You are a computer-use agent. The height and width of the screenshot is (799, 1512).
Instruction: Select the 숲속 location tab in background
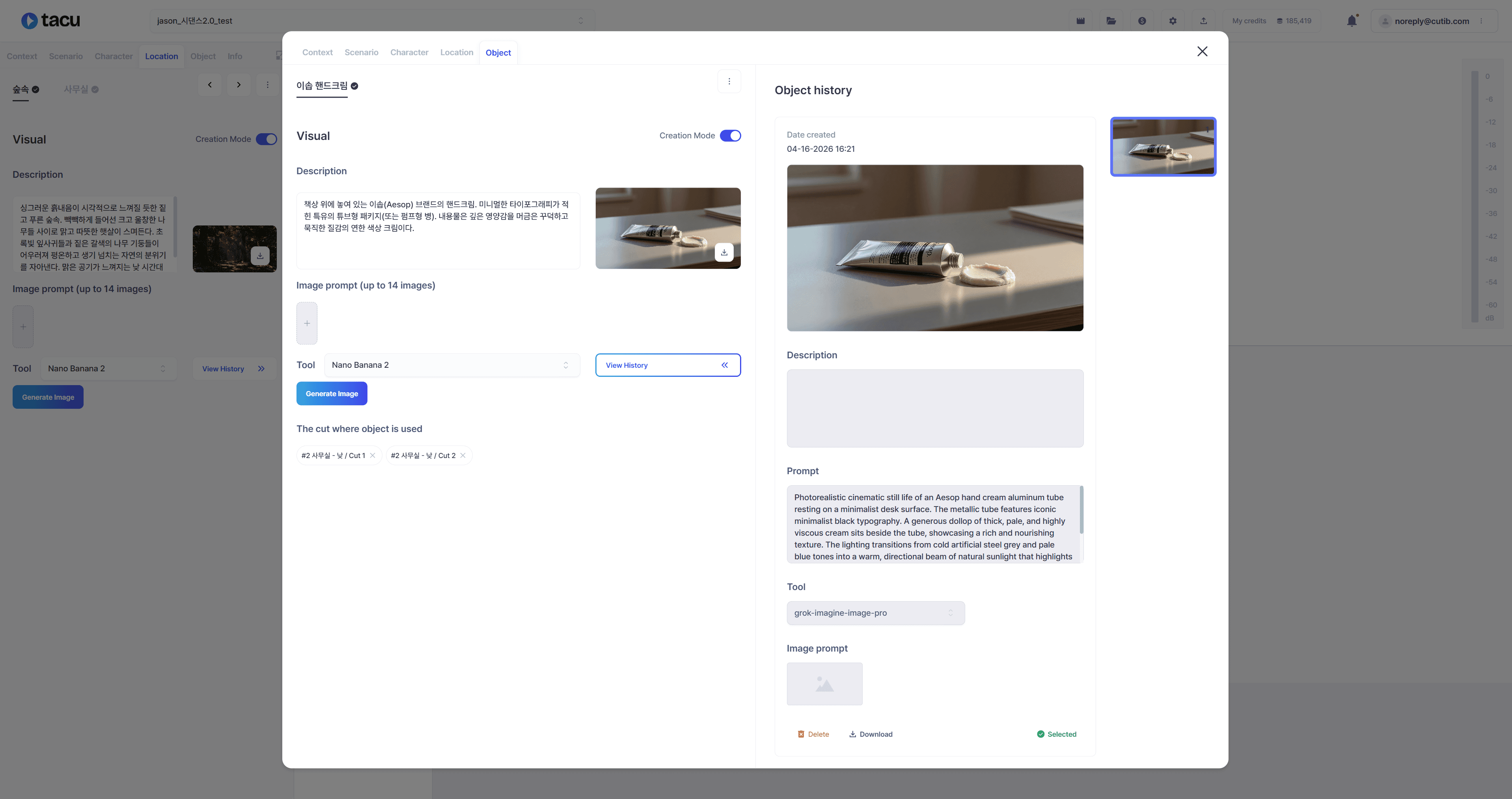[x=21, y=89]
